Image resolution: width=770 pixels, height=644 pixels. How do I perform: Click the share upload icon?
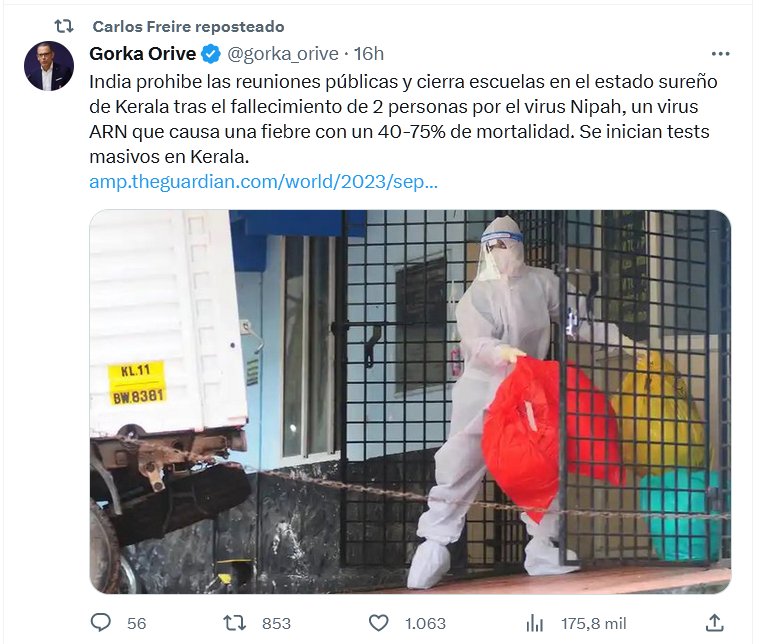click(715, 622)
